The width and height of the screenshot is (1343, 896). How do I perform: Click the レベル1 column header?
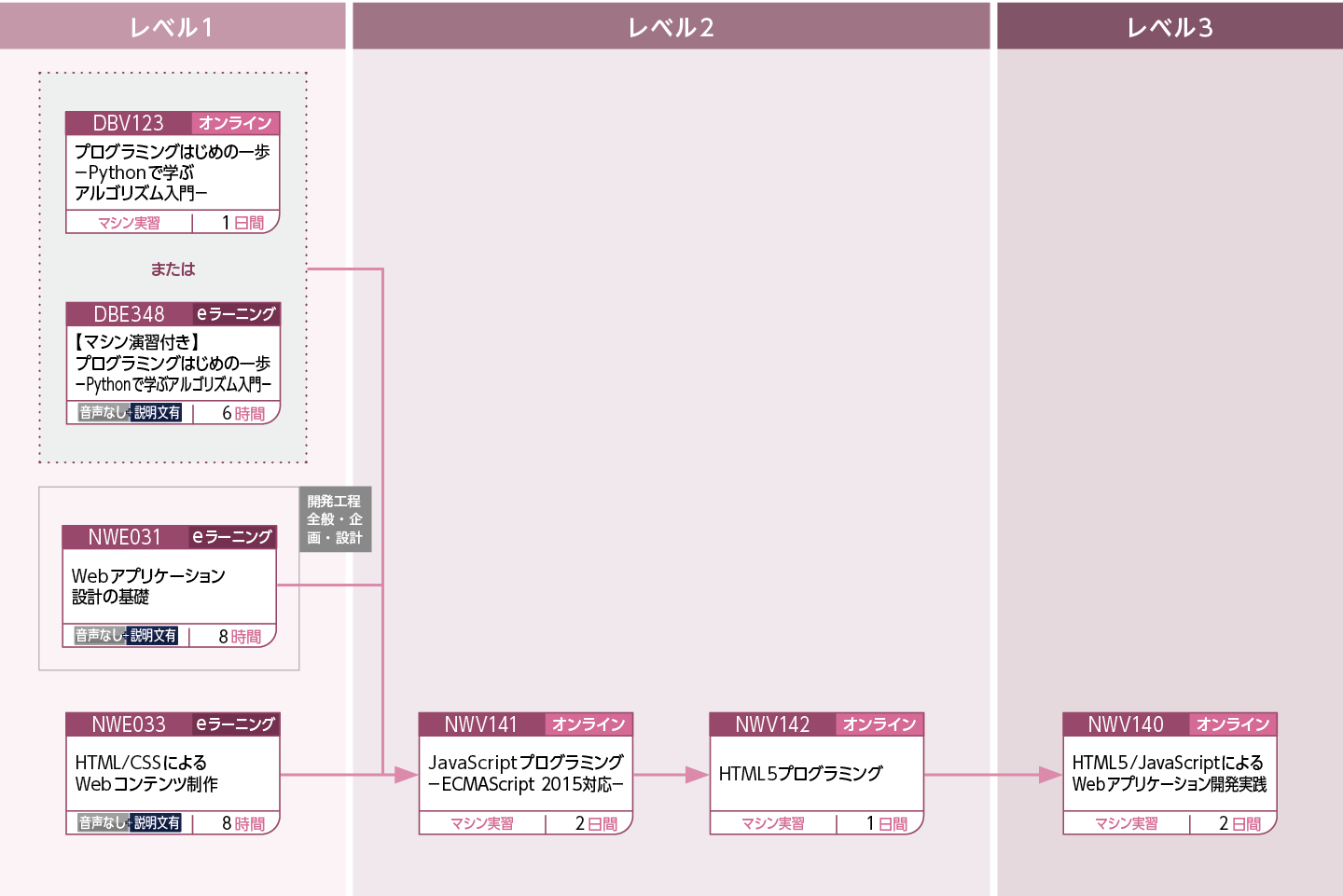(173, 26)
